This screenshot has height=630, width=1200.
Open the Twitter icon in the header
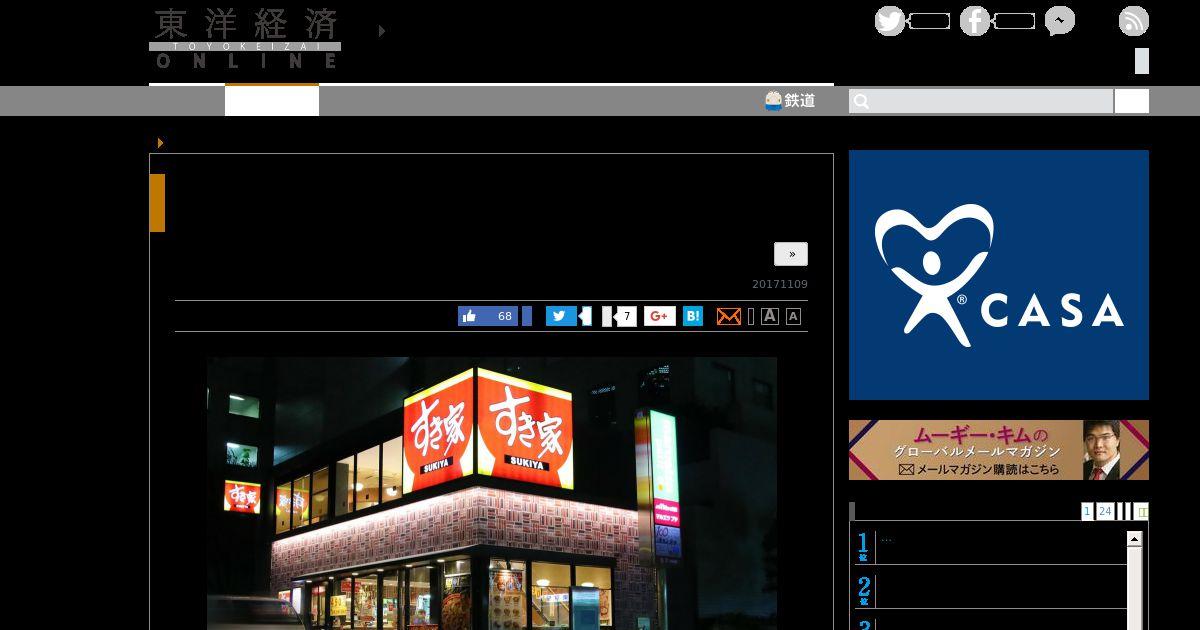click(x=889, y=21)
